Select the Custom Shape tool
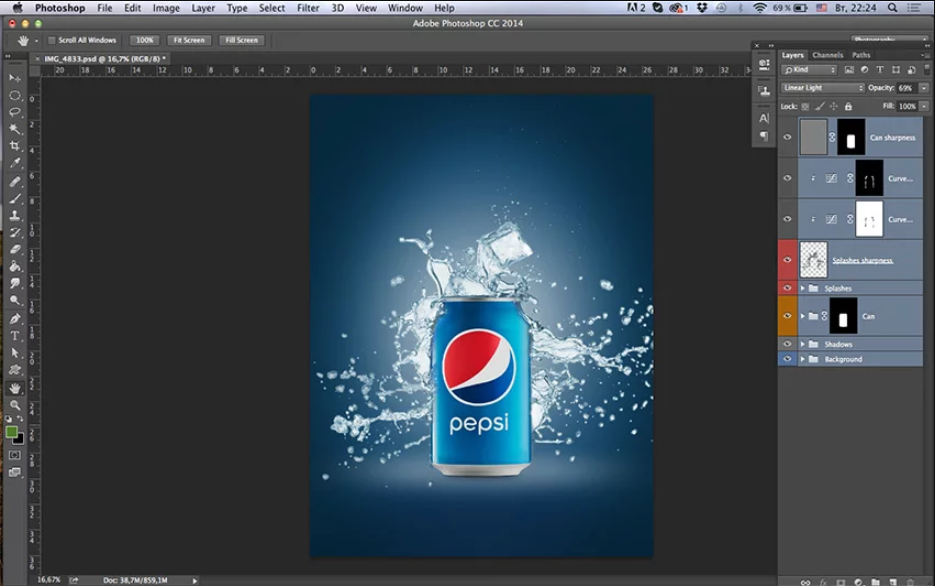Image resolution: width=935 pixels, height=586 pixels. coord(15,370)
